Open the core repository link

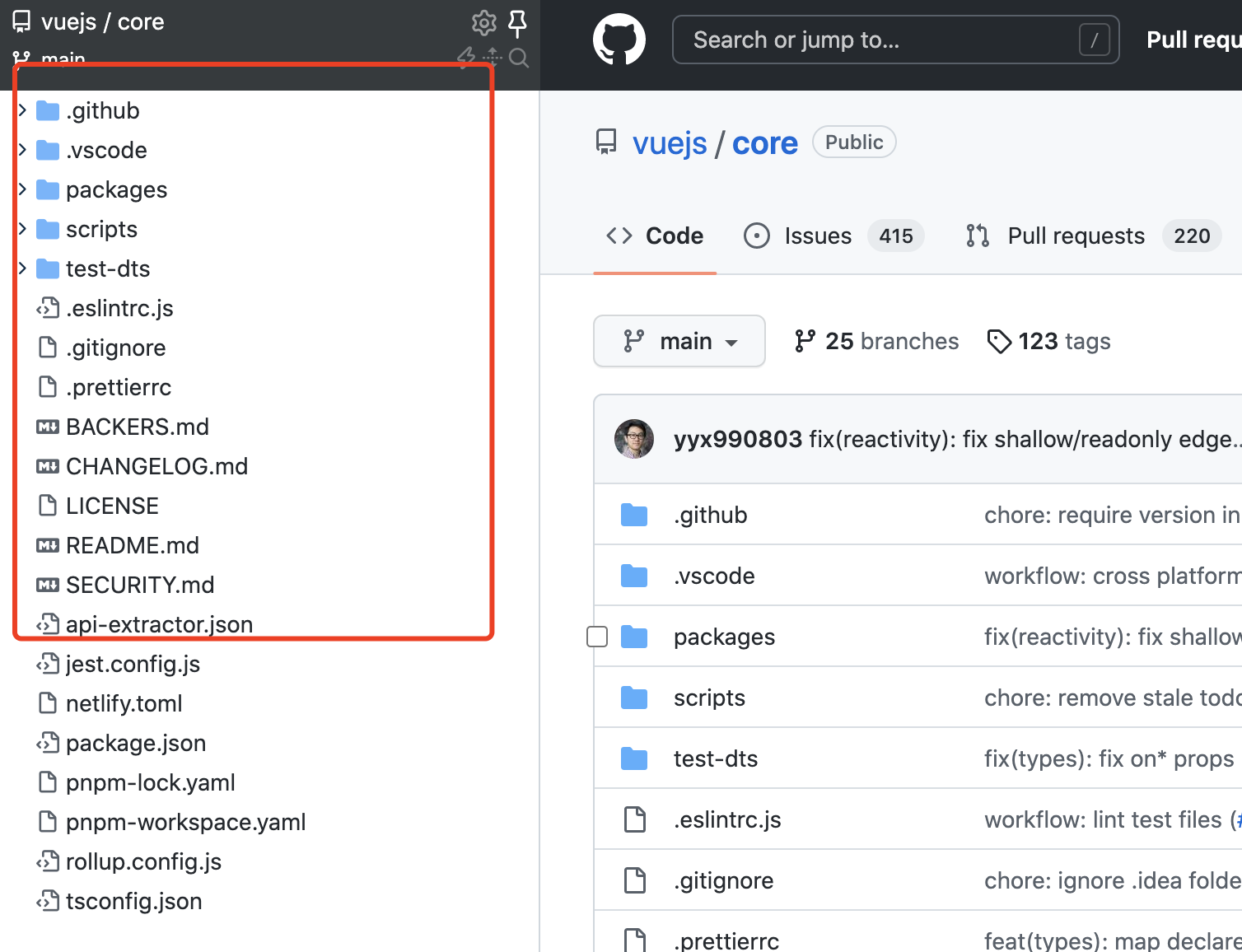(x=764, y=143)
